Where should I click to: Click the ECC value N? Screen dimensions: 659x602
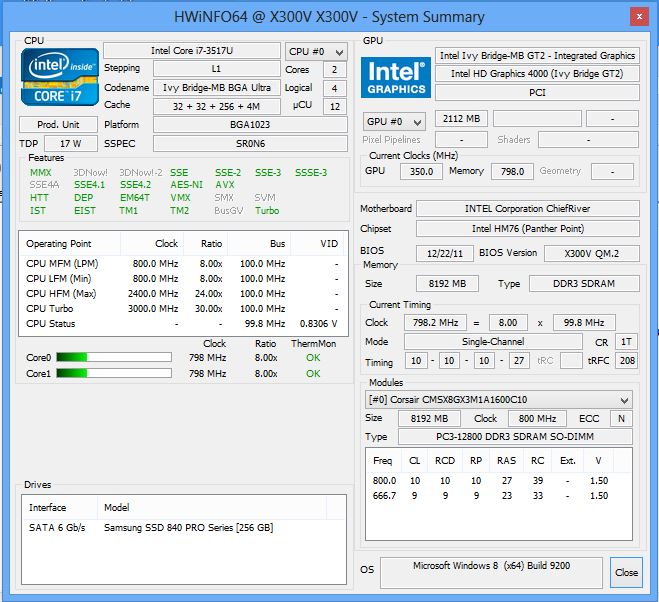(621, 418)
